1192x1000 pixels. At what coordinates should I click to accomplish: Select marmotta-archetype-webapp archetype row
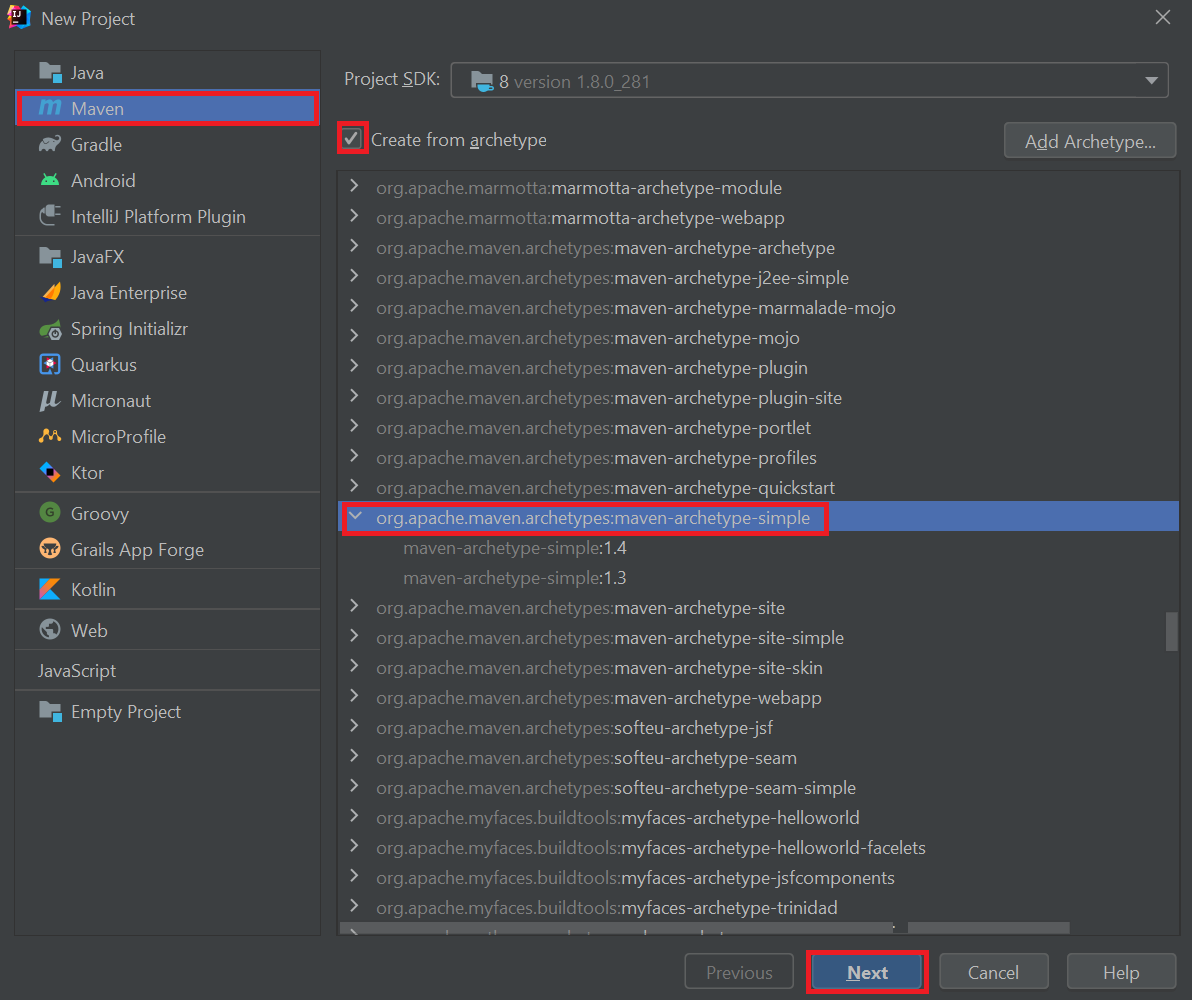[x=759, y=217]
